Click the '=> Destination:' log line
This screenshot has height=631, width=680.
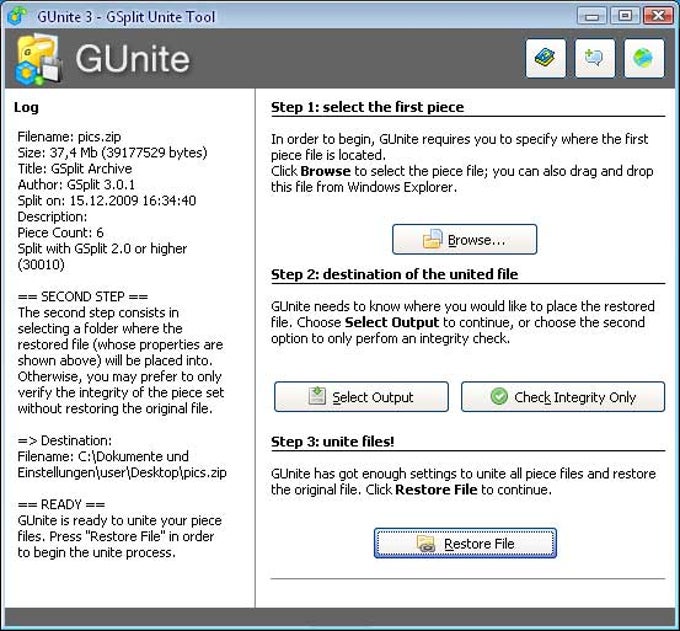point(65,441)
